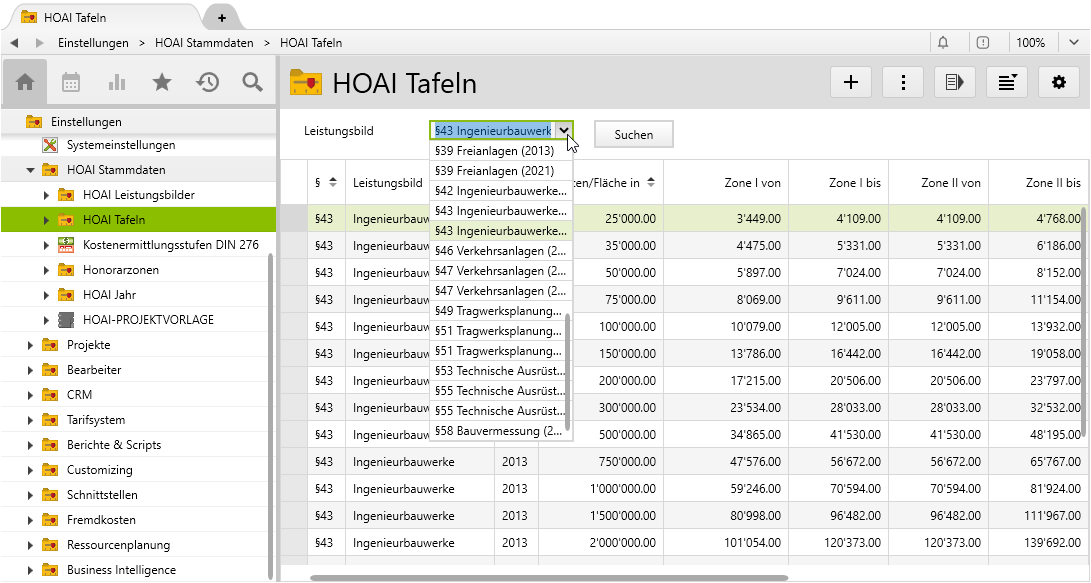The width and height of the screenshot is (1091, 583).
Task: Select §39 Freianlagen (2021) from list
Action: tap(494, 171)
